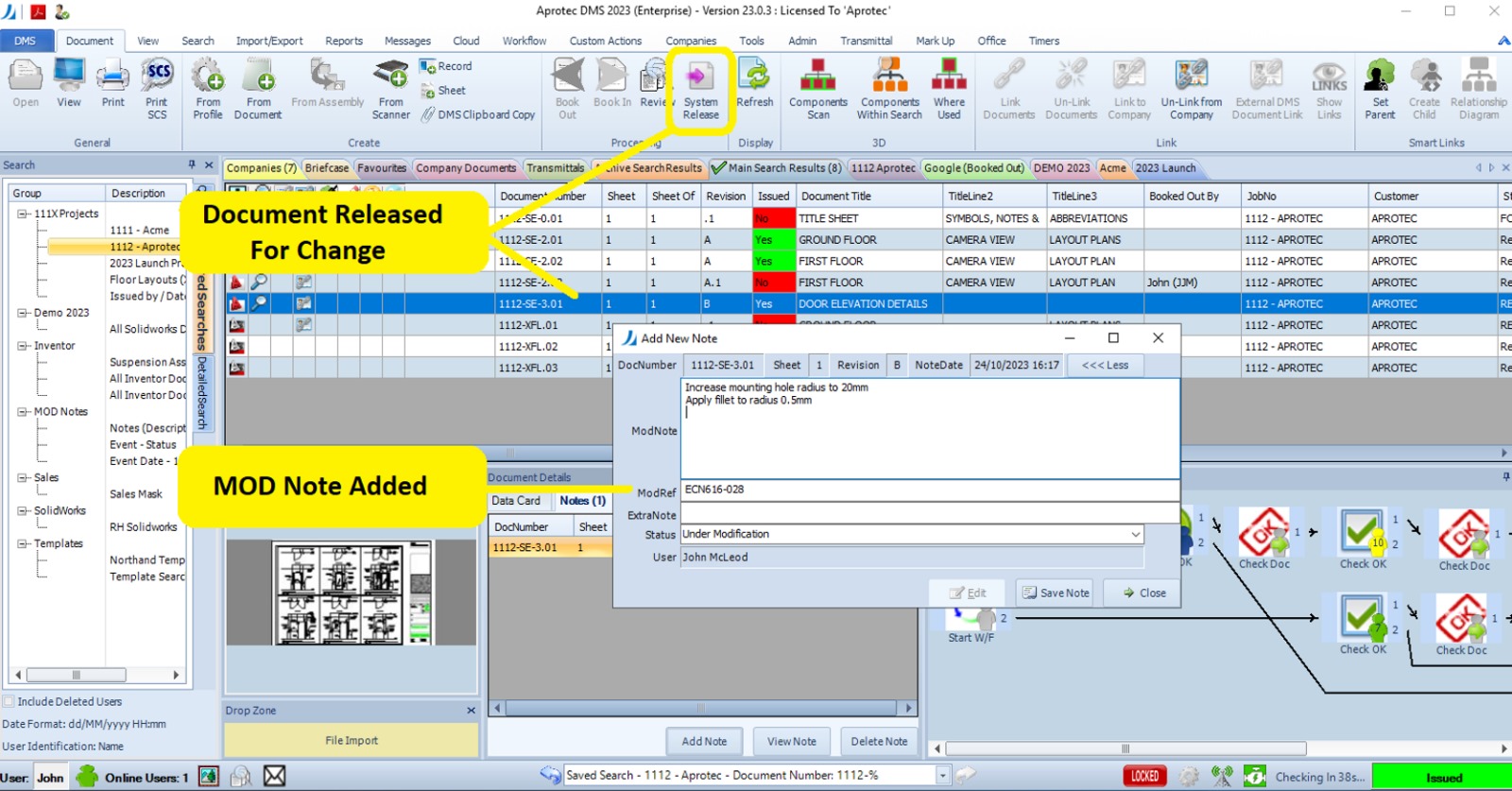This screenshot has width=1512, height=791.
Task: Select the 'Floor Layouts' tree item
Action: point(146,280)
